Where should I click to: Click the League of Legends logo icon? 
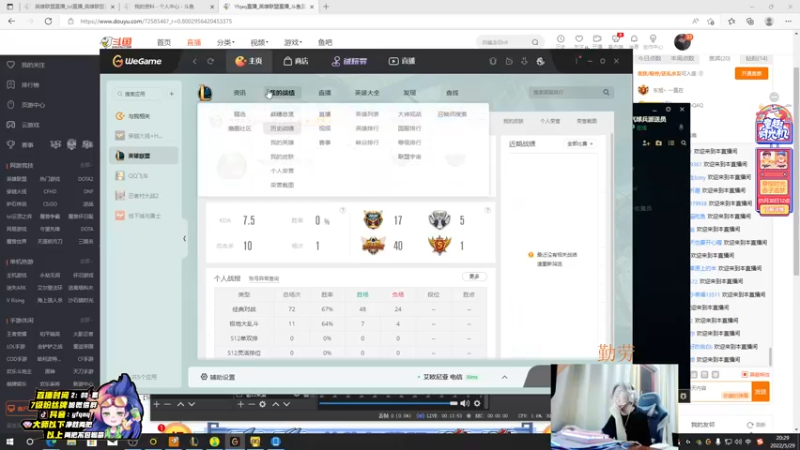(205, 93)
